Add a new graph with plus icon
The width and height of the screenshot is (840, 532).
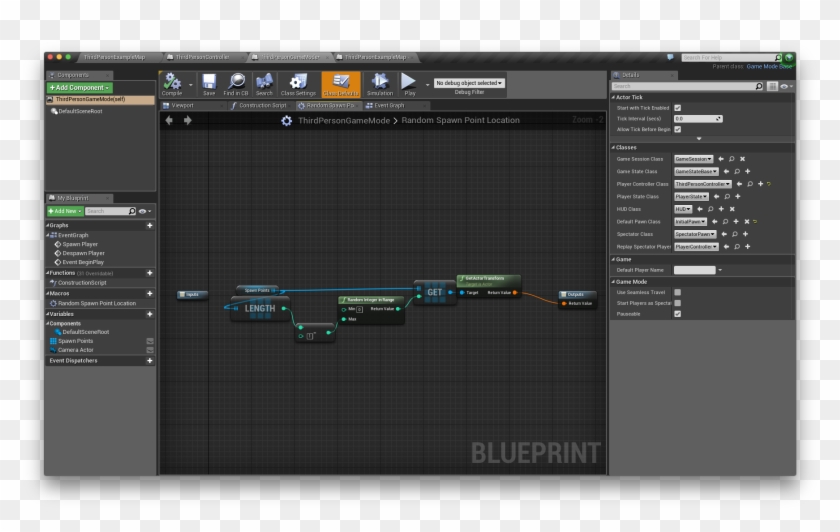point(150,226)
